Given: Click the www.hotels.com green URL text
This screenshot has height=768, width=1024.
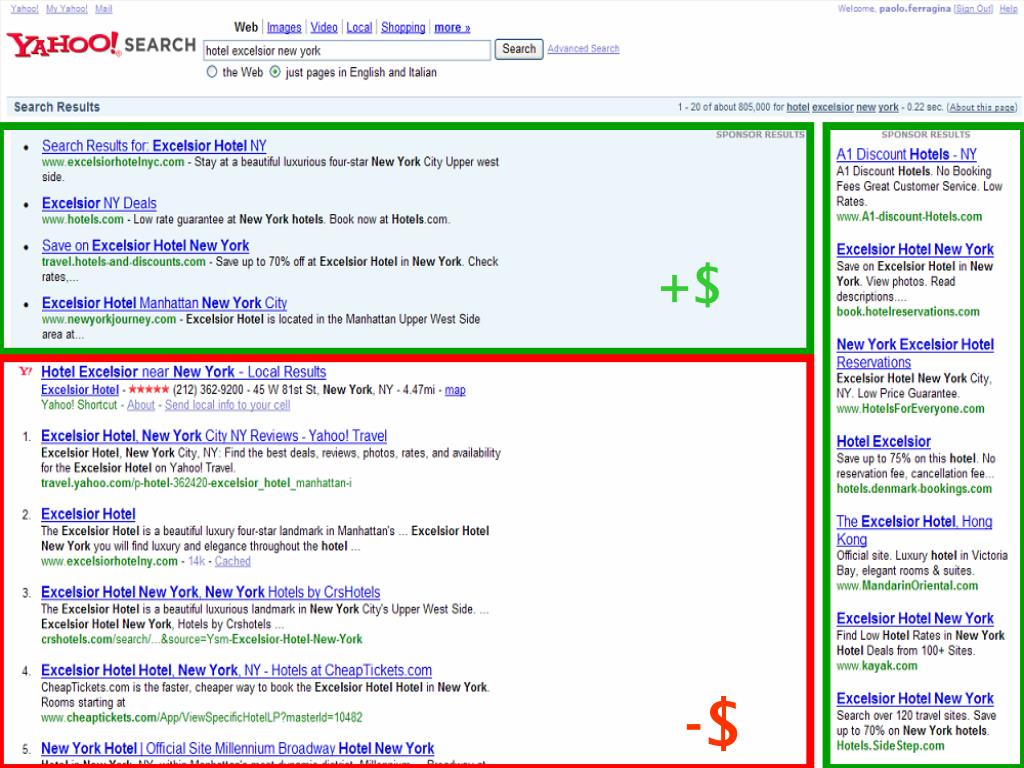Looking at the screenshot, I should pos(82,219).
